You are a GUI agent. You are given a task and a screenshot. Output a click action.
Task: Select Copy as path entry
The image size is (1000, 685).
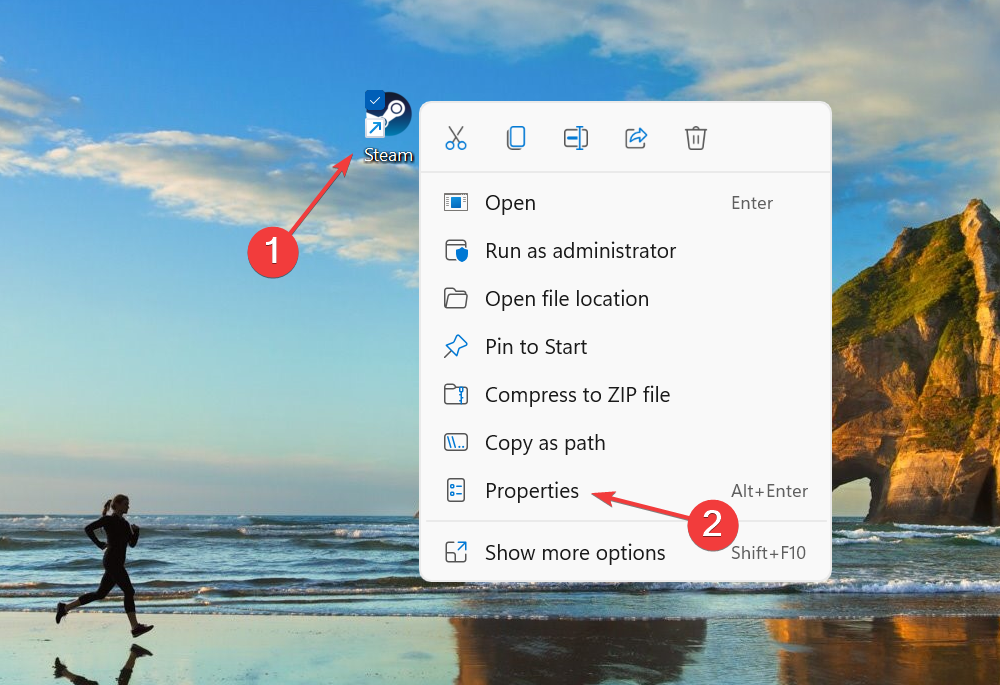coord(625,443)
